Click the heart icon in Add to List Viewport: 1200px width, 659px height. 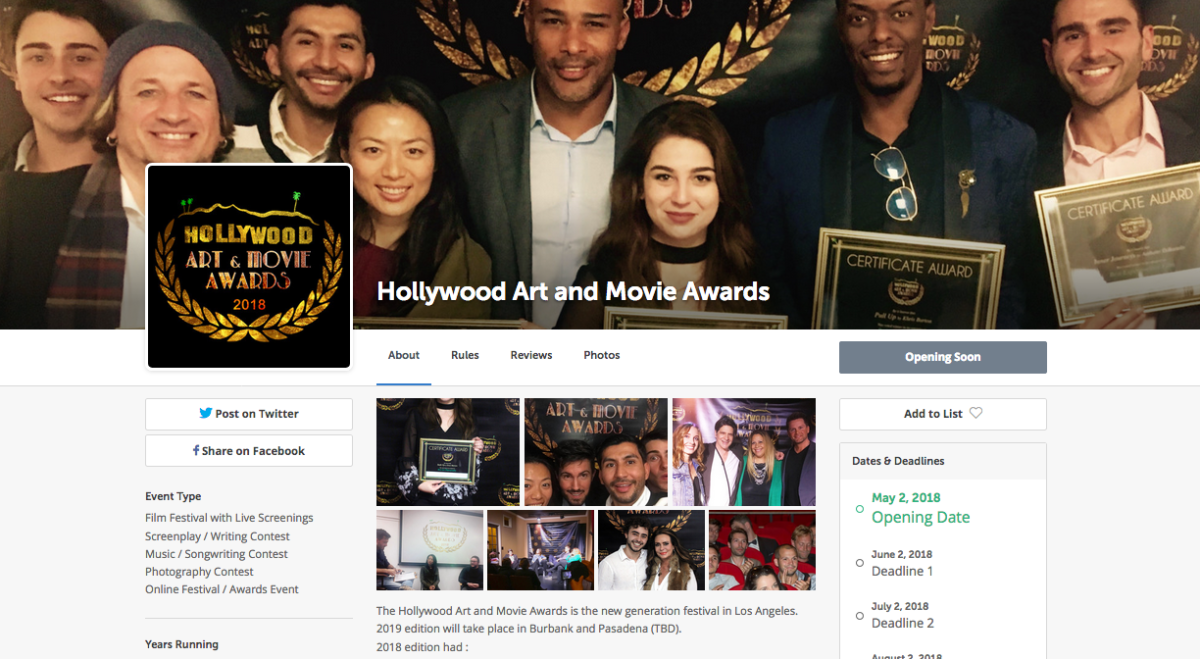coord(976,413)
